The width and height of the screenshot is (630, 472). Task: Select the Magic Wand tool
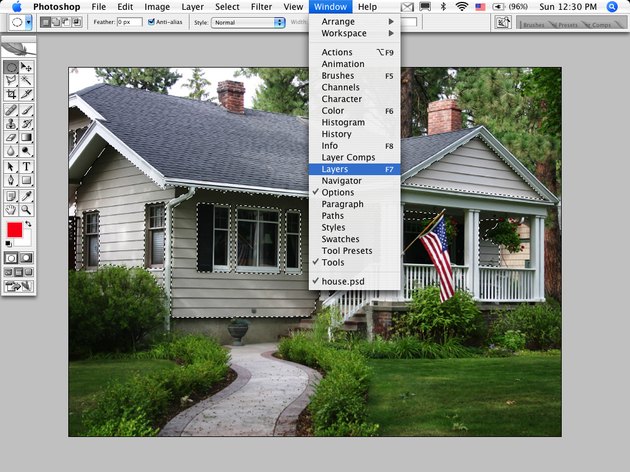[x=26, y=80]
